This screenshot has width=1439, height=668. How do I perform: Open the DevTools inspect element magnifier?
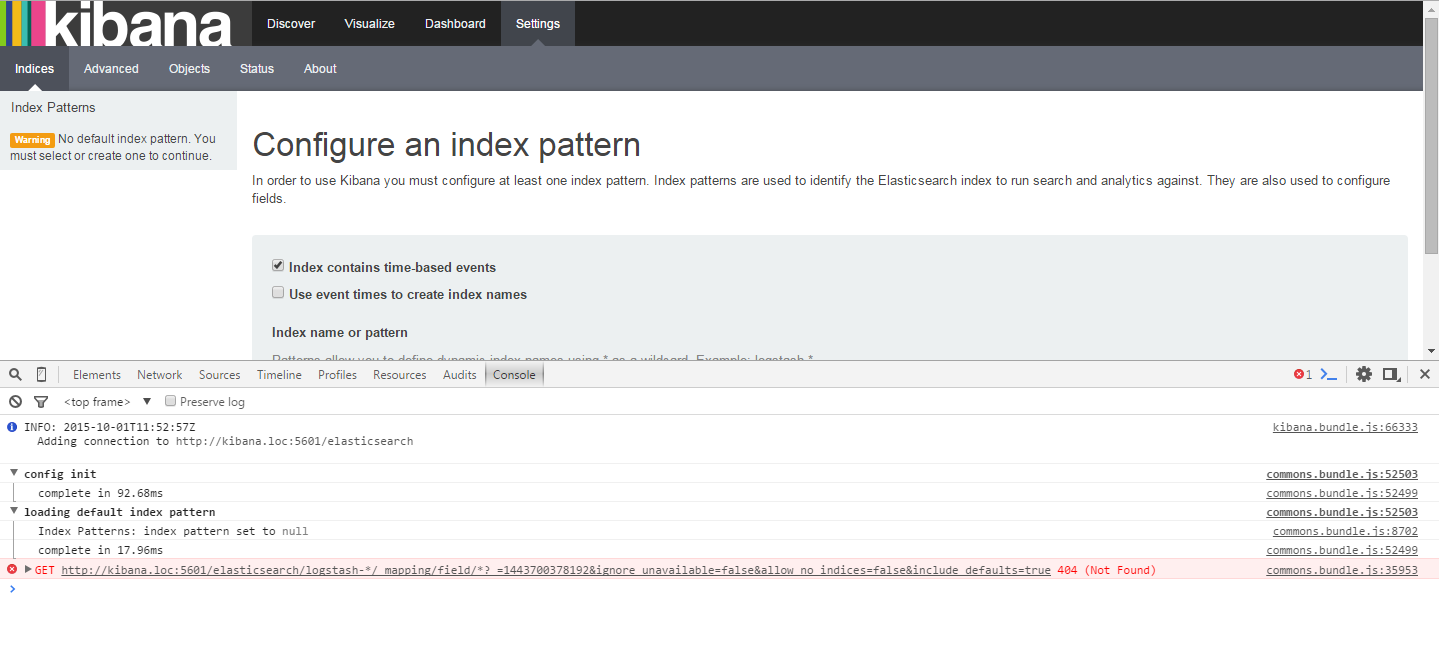click(15, 374)
